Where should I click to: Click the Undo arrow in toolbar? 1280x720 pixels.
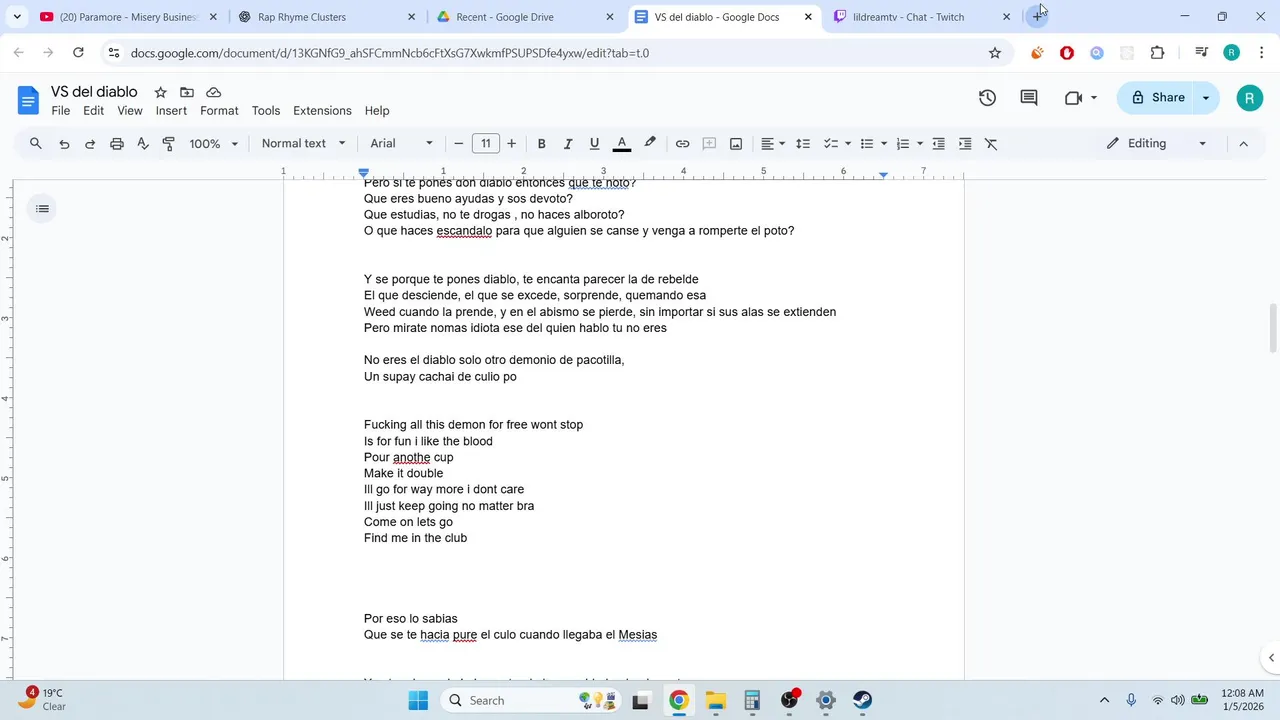pos(64,144)
